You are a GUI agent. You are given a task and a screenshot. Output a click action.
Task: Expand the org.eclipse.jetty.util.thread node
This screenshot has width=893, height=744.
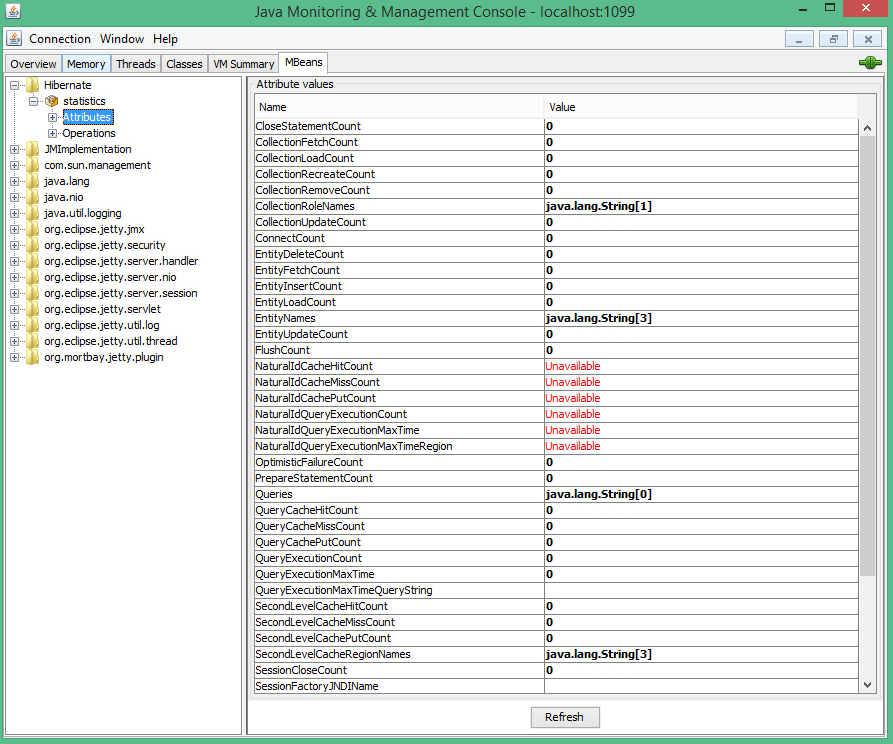coord(14,341)
